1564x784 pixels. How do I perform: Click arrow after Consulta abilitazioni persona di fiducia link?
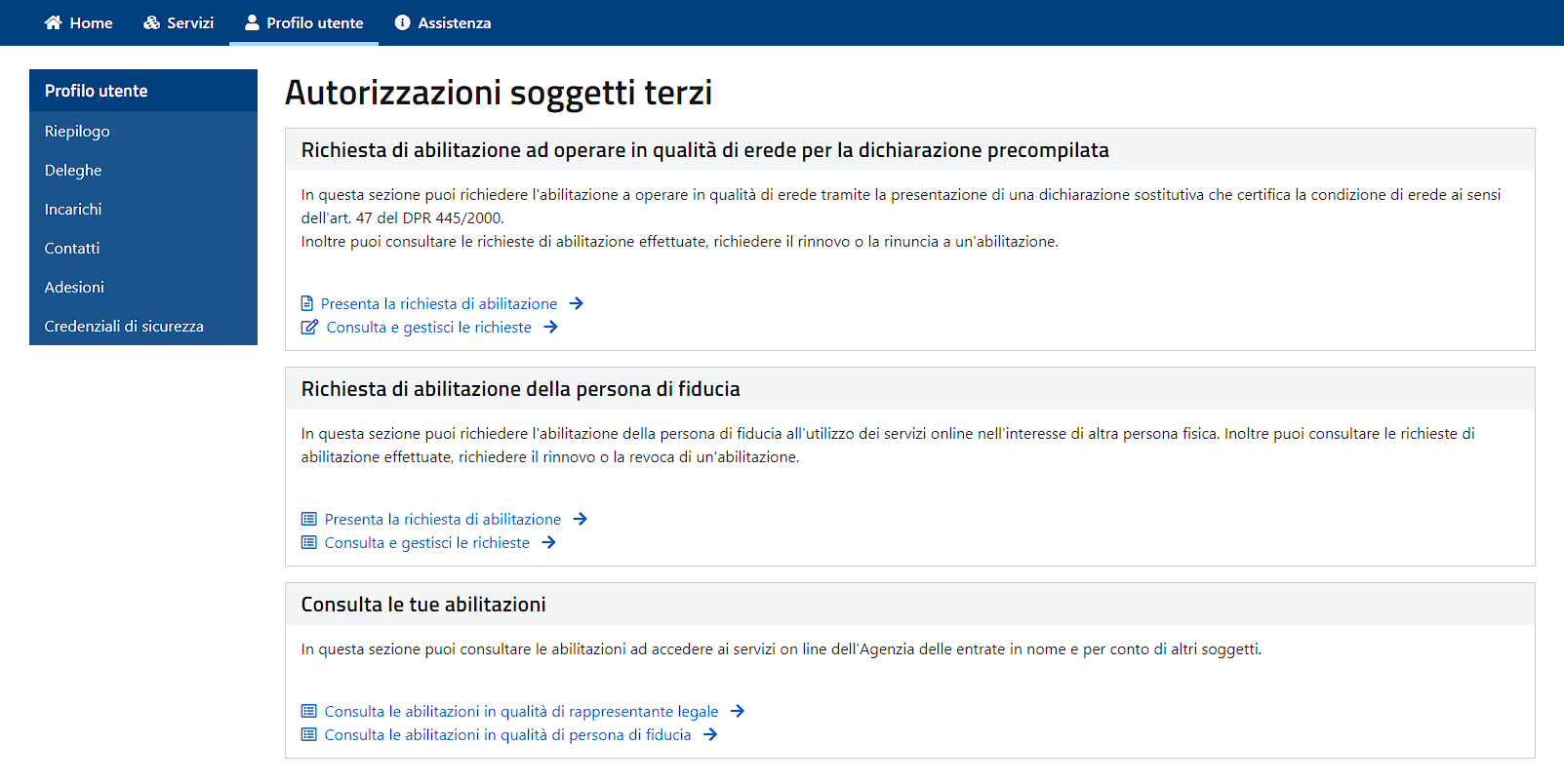click(710, 734)
